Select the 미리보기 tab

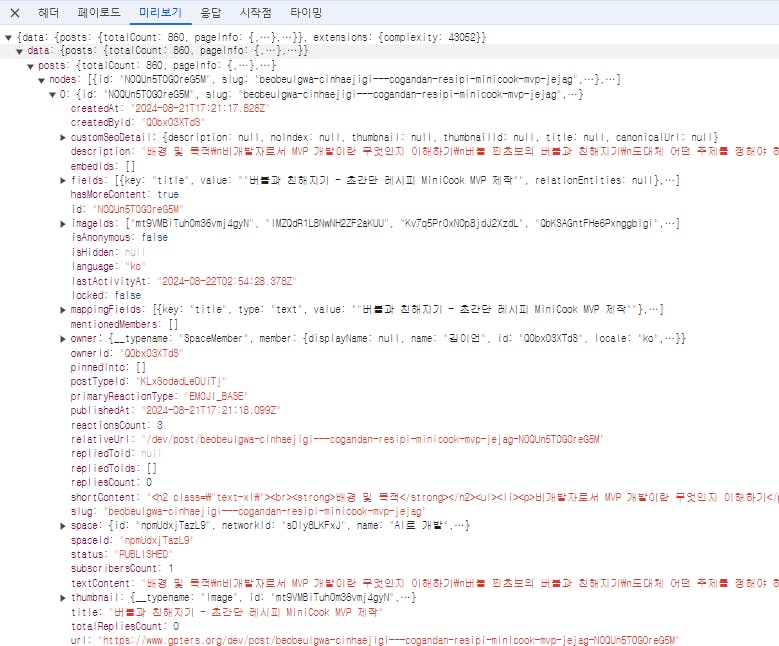160,13
